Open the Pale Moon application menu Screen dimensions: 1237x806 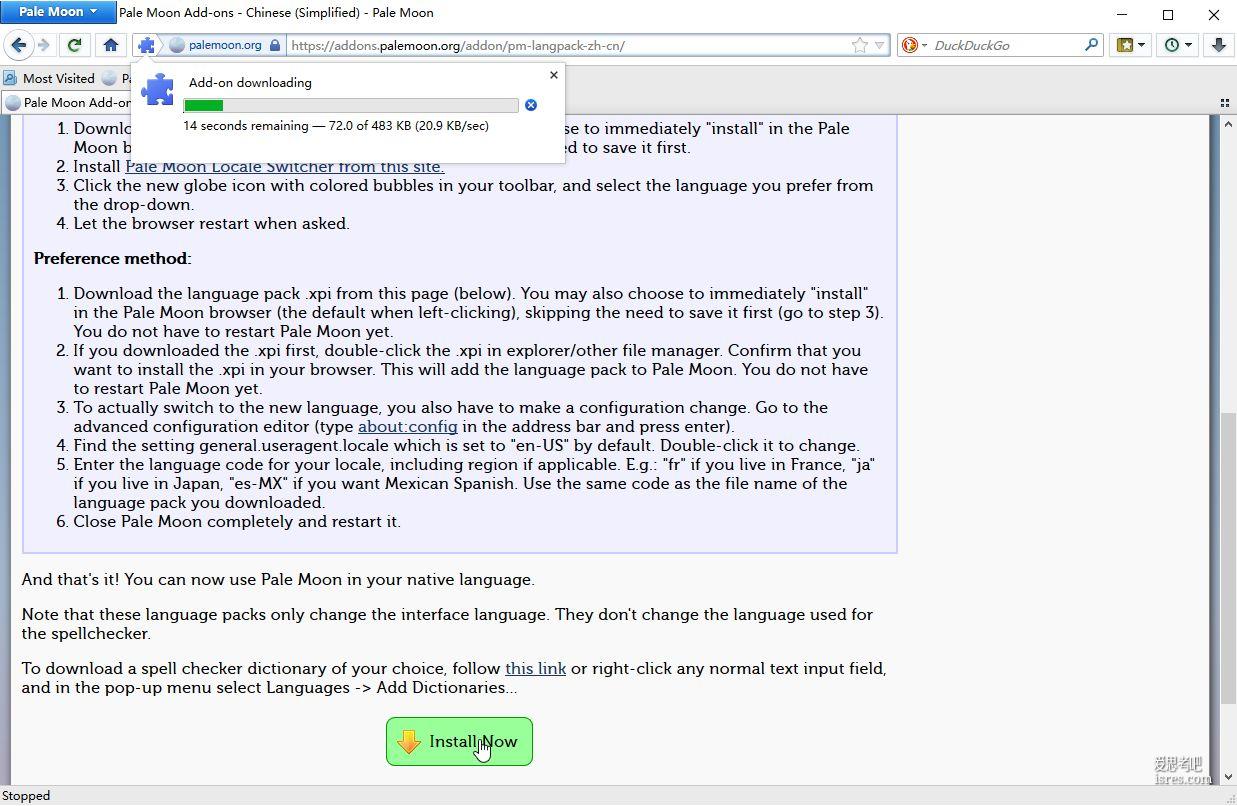[59, 12]
